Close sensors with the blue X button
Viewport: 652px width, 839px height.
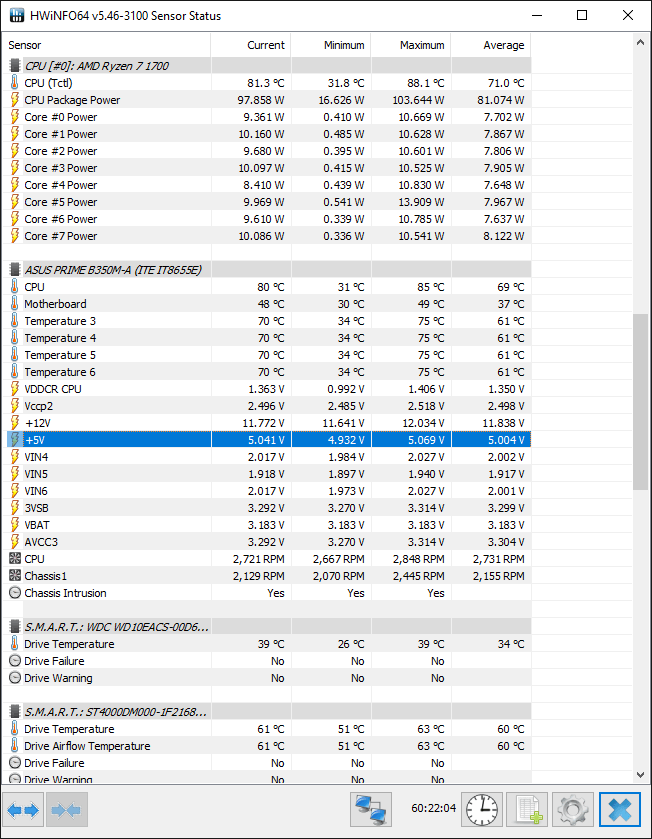coord(620,810)
